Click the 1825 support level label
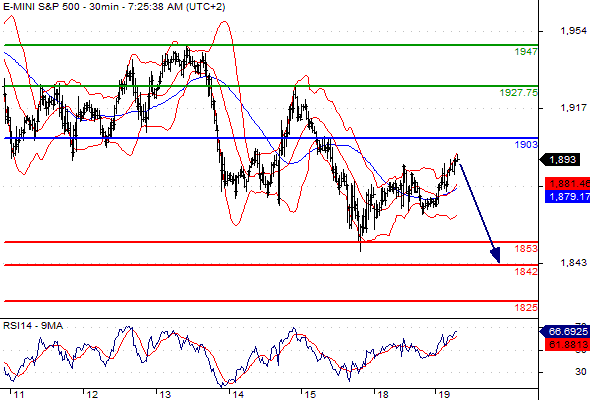590x400 pixels. 526,308
